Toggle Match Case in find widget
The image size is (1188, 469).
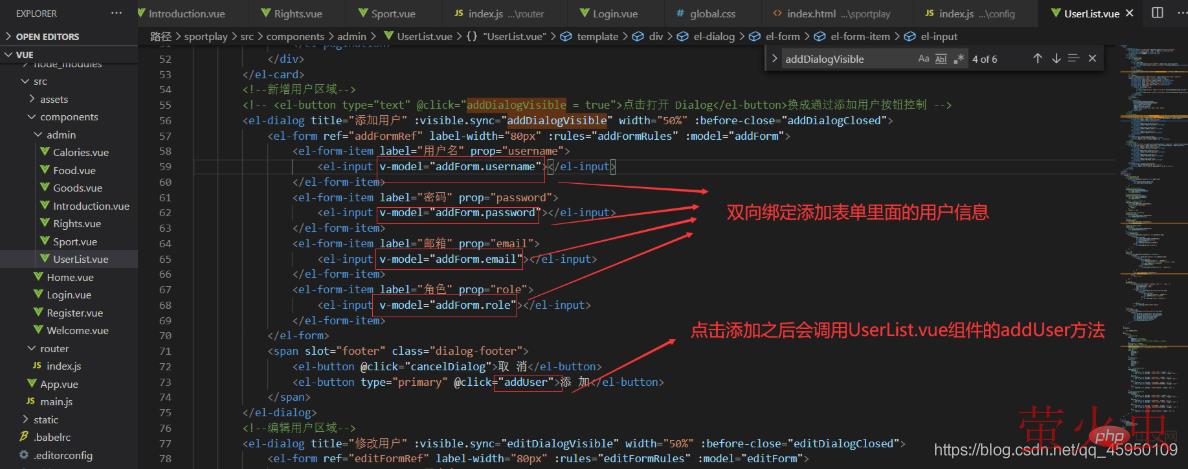pos(923,59)
